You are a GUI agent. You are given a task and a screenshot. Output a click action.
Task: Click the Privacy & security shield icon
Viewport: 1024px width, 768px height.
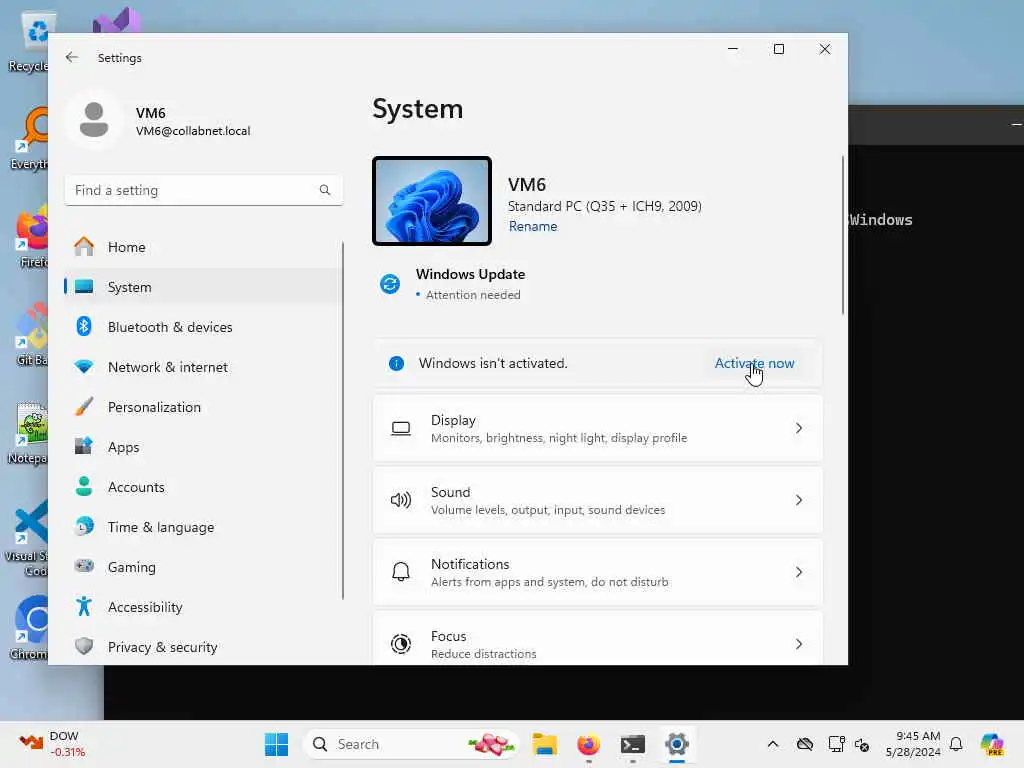[84, 647]
